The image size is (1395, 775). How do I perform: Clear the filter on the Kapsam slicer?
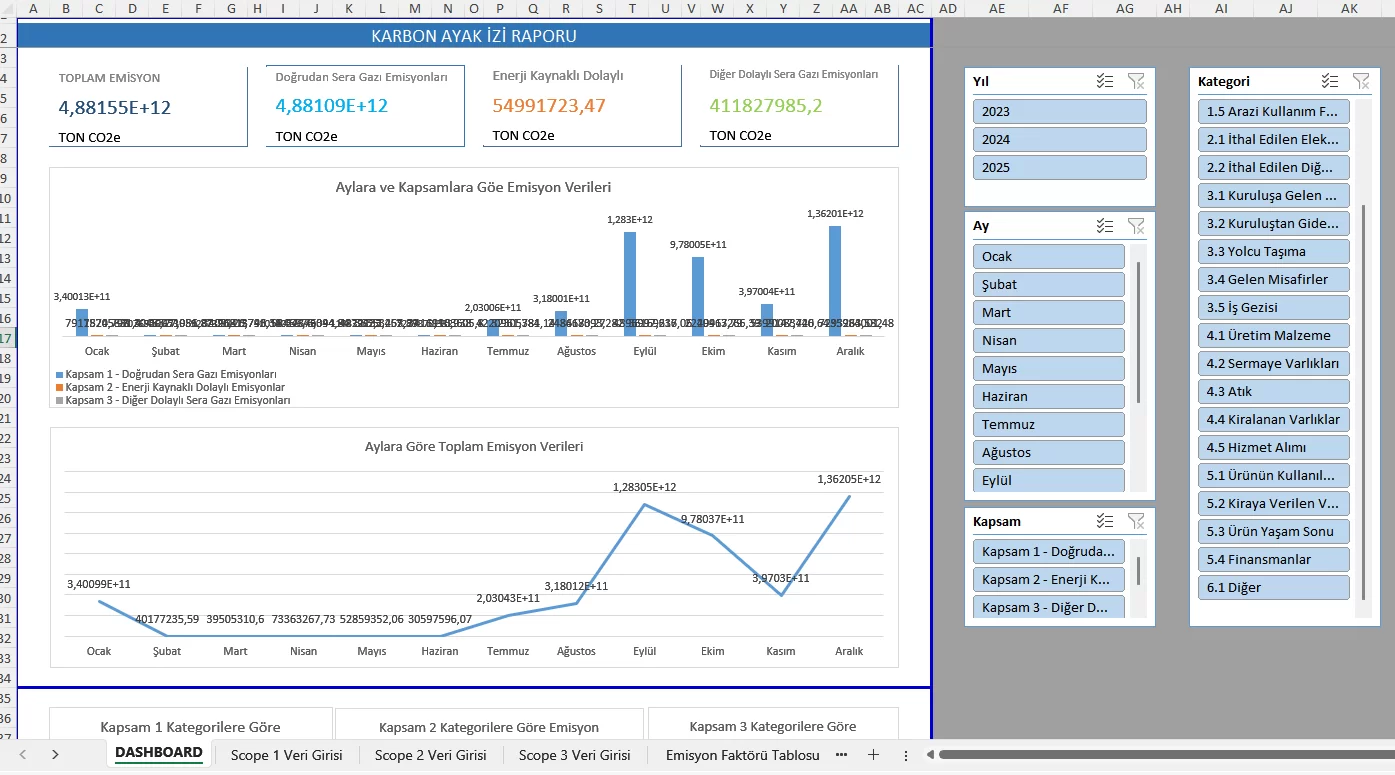tap(1136, 521)
